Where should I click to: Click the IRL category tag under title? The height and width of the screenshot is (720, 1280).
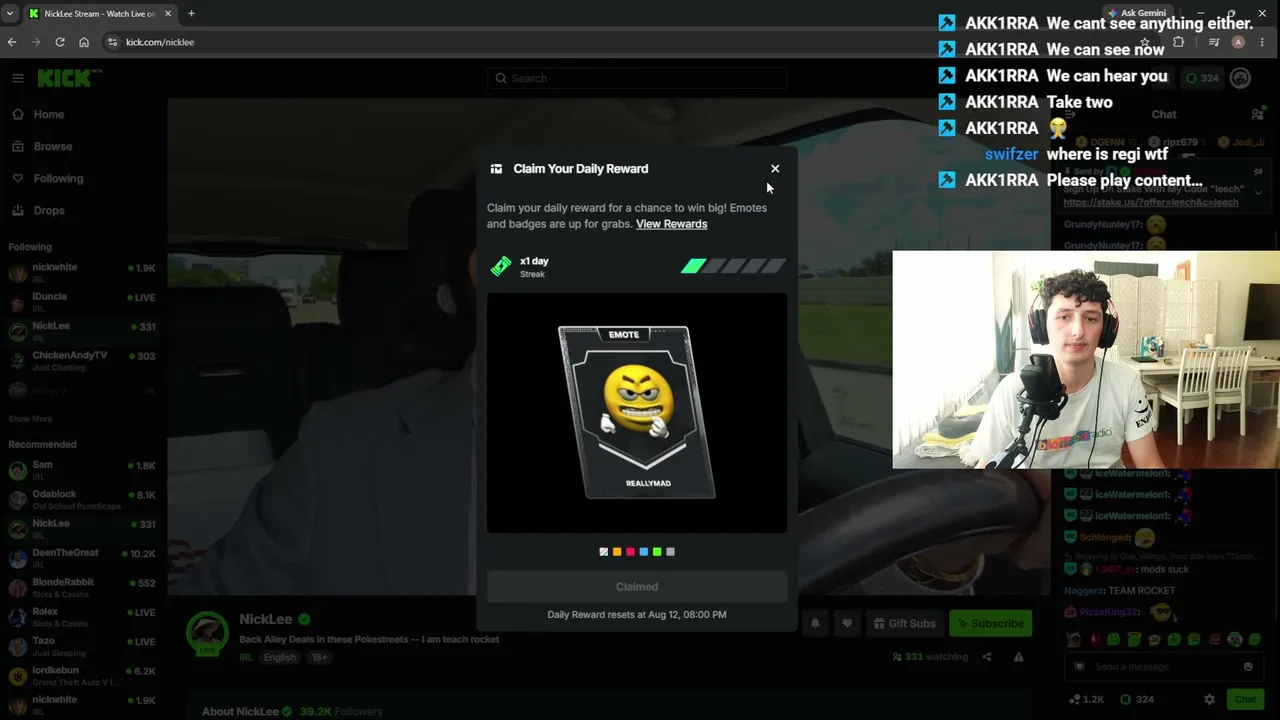(246, 657)
